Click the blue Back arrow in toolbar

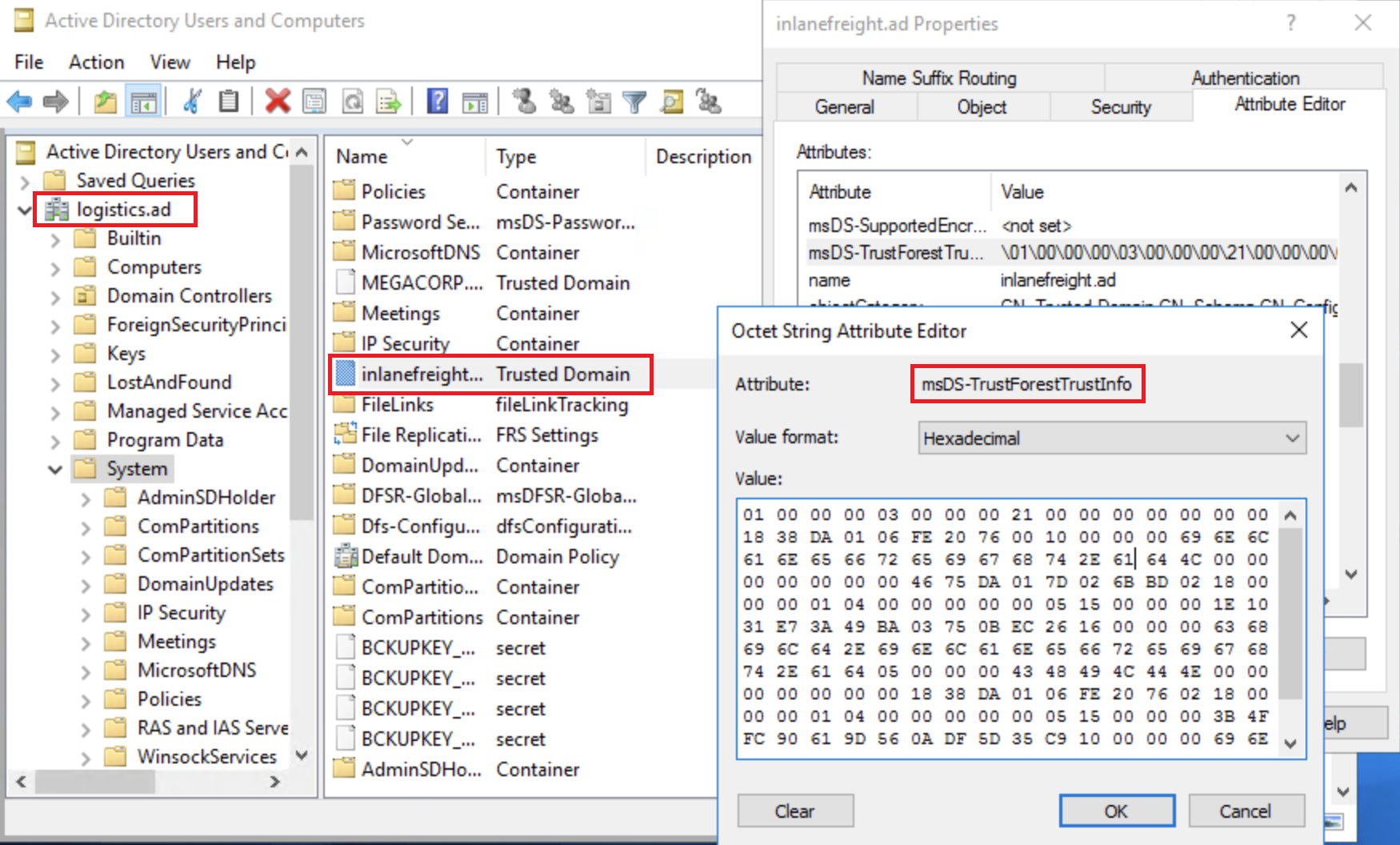[19, 102]
